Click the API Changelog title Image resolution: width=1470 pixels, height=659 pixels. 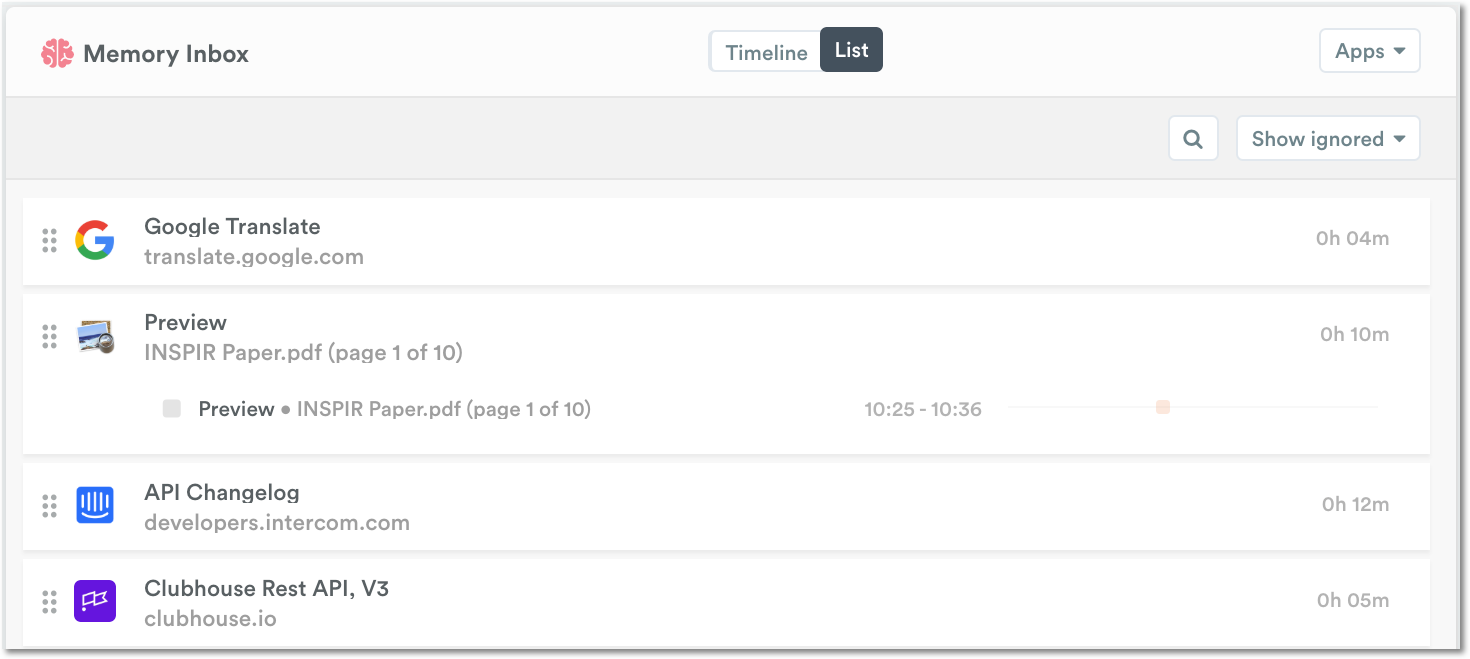coord(222,492)
